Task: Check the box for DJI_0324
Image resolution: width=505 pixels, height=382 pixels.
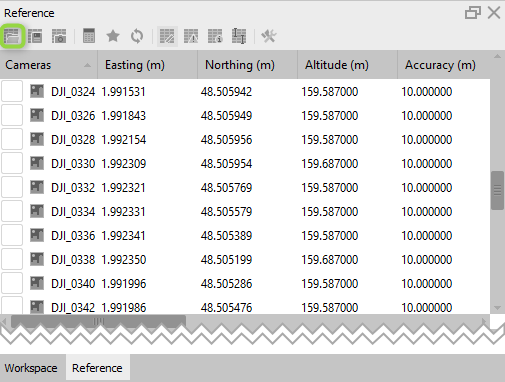Action: click(x=12, y=91)
